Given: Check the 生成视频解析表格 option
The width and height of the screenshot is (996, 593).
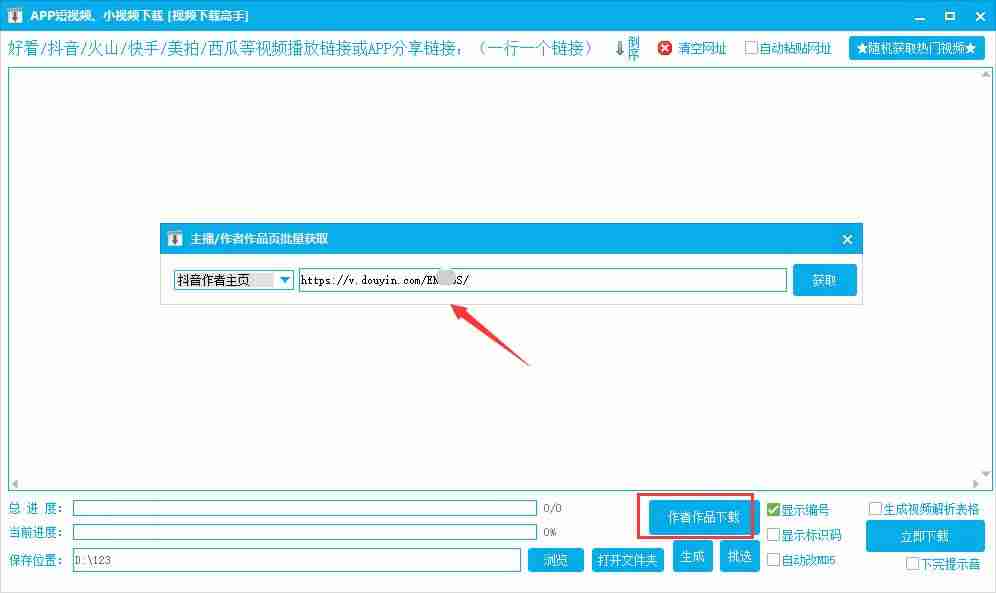Looking at the screenshot, I should click(x=875, y=508).
